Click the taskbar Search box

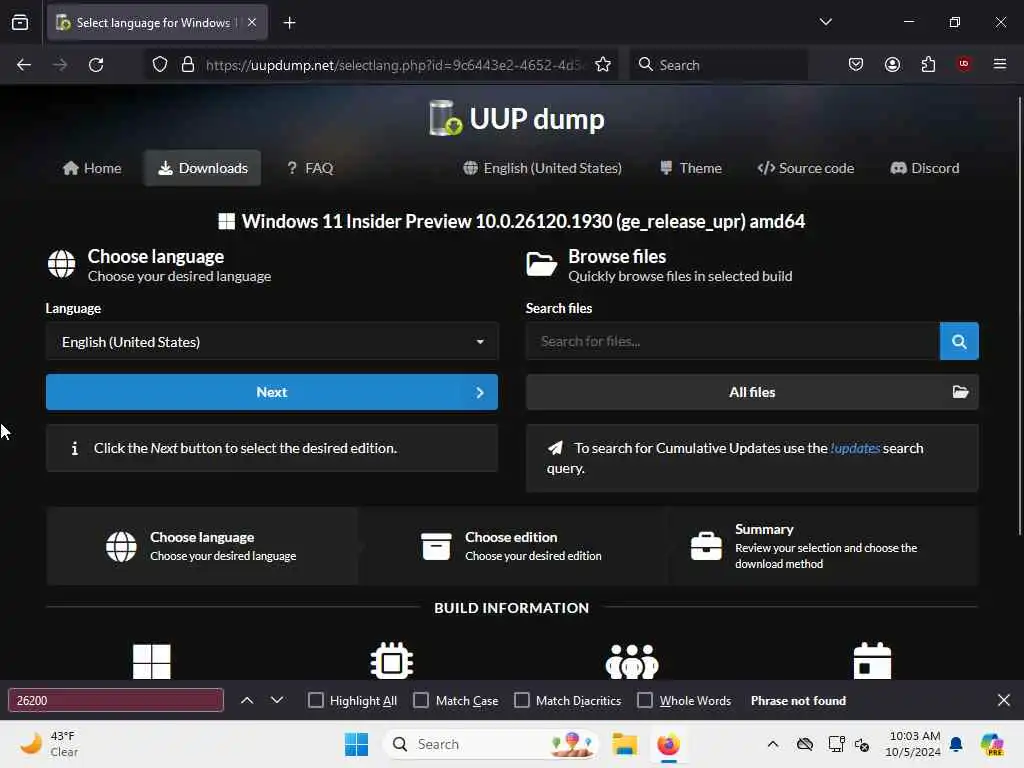click(x=491, y=744)
